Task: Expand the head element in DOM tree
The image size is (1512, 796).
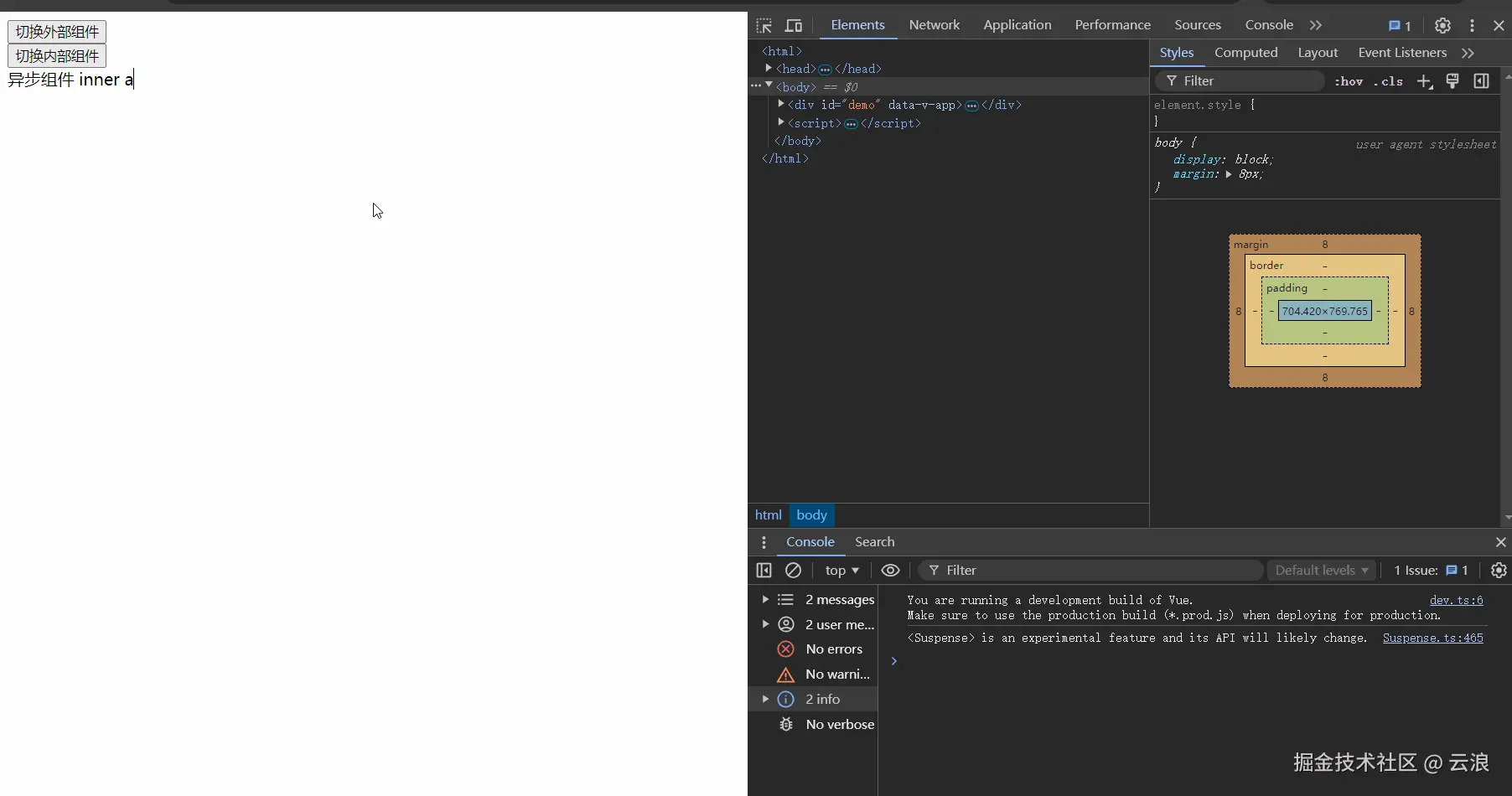Action: [768, 69]
